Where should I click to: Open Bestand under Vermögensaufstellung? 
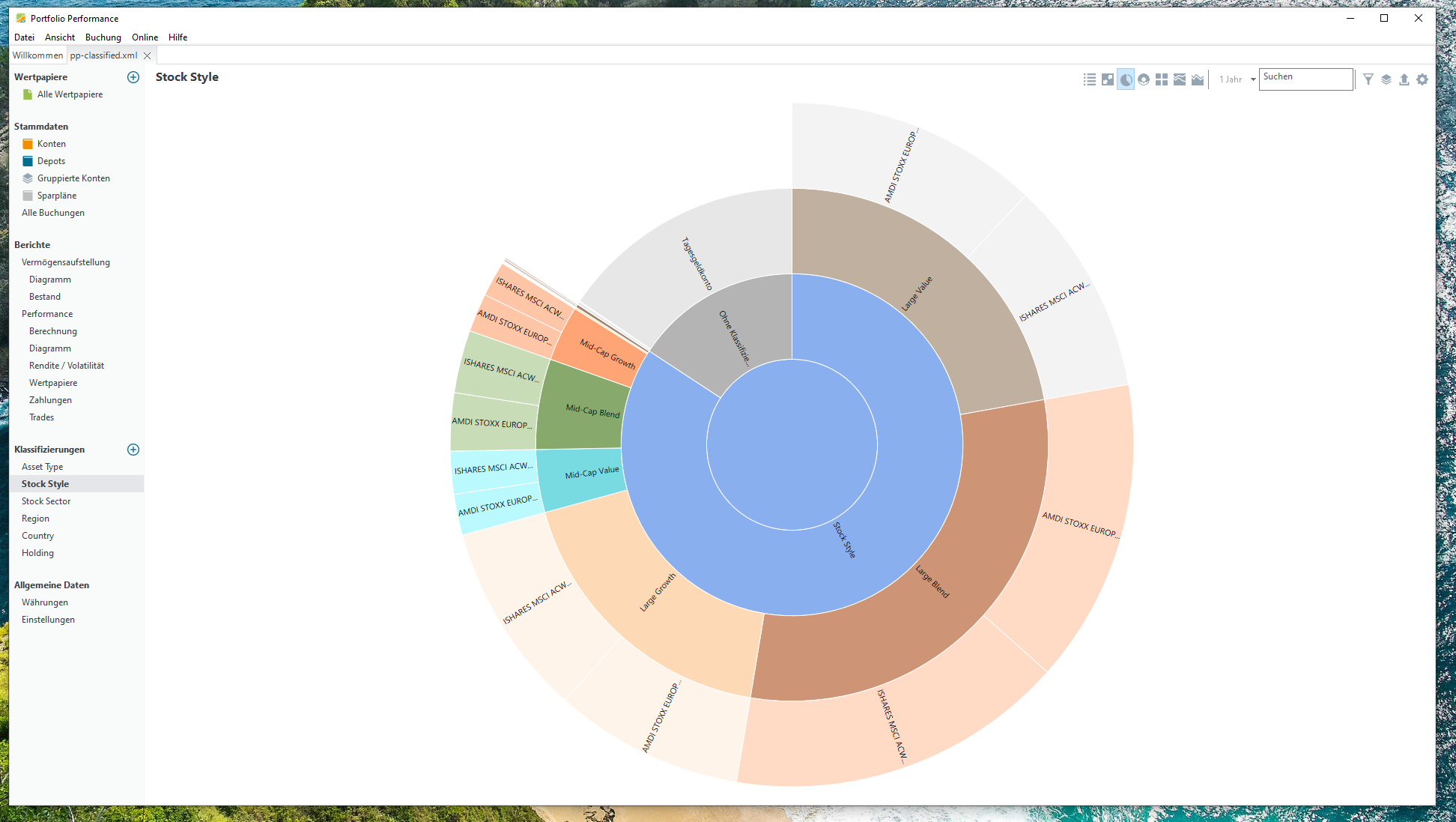coord(45,297)
